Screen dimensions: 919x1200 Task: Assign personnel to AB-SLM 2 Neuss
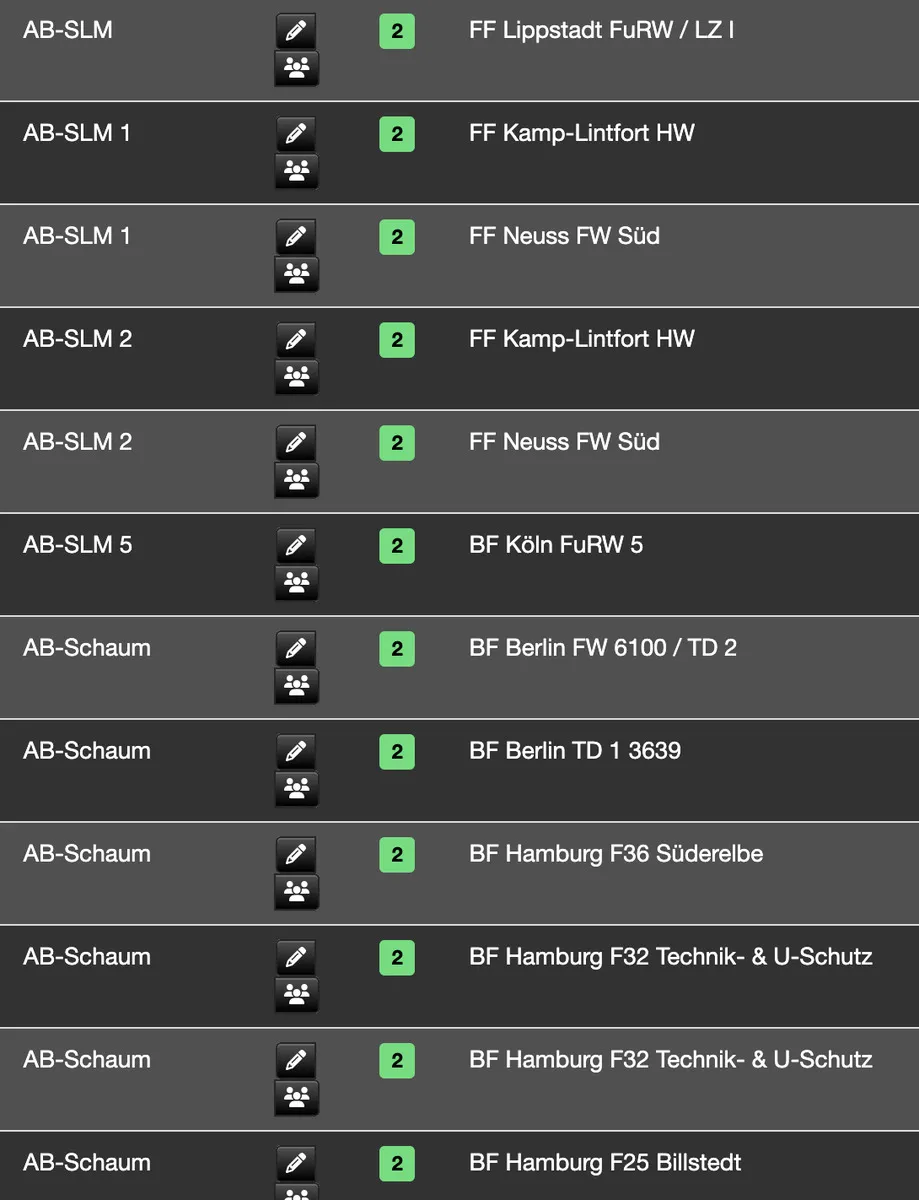[296, 479]
